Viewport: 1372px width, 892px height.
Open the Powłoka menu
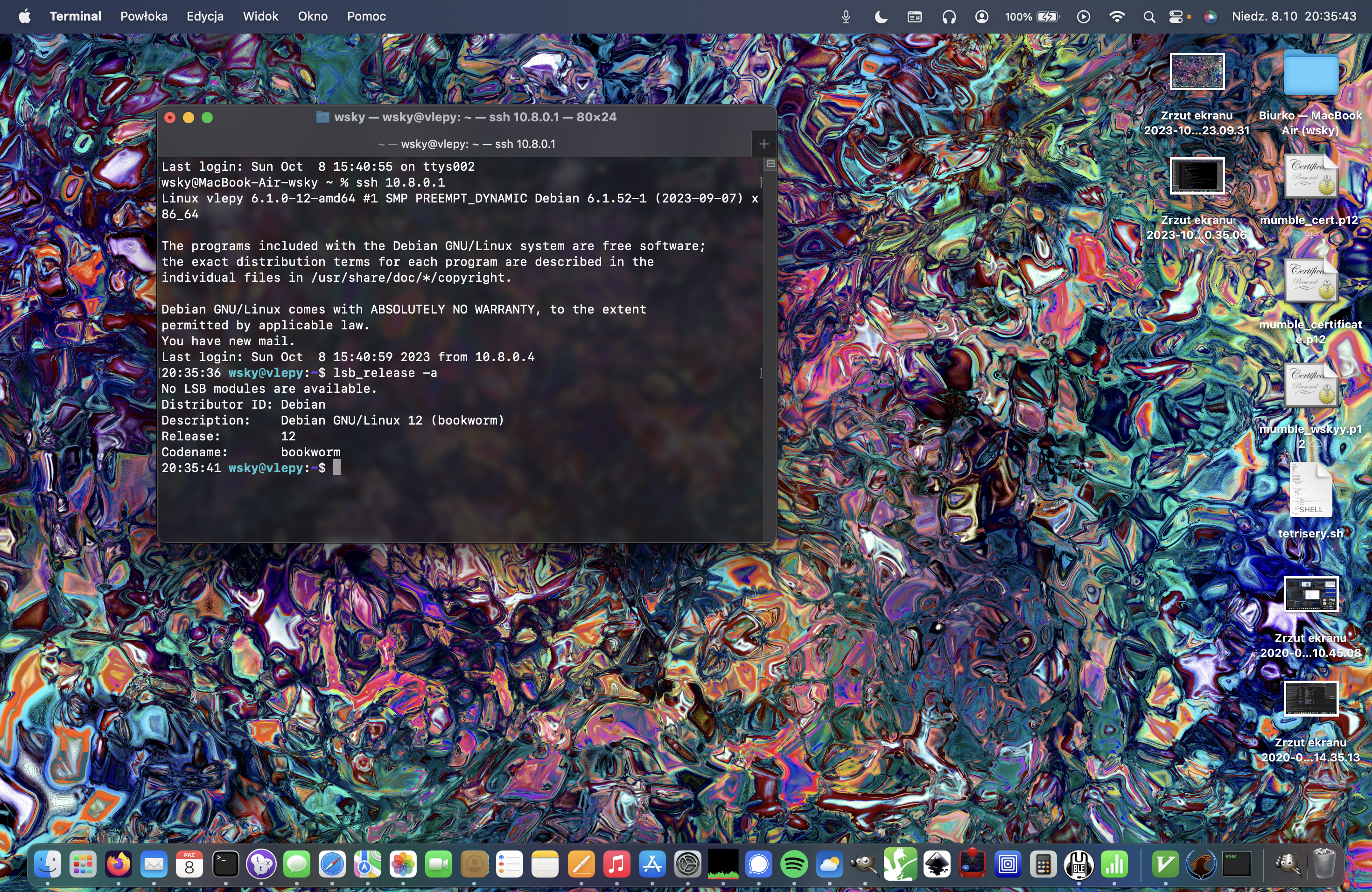coord(144,17)
